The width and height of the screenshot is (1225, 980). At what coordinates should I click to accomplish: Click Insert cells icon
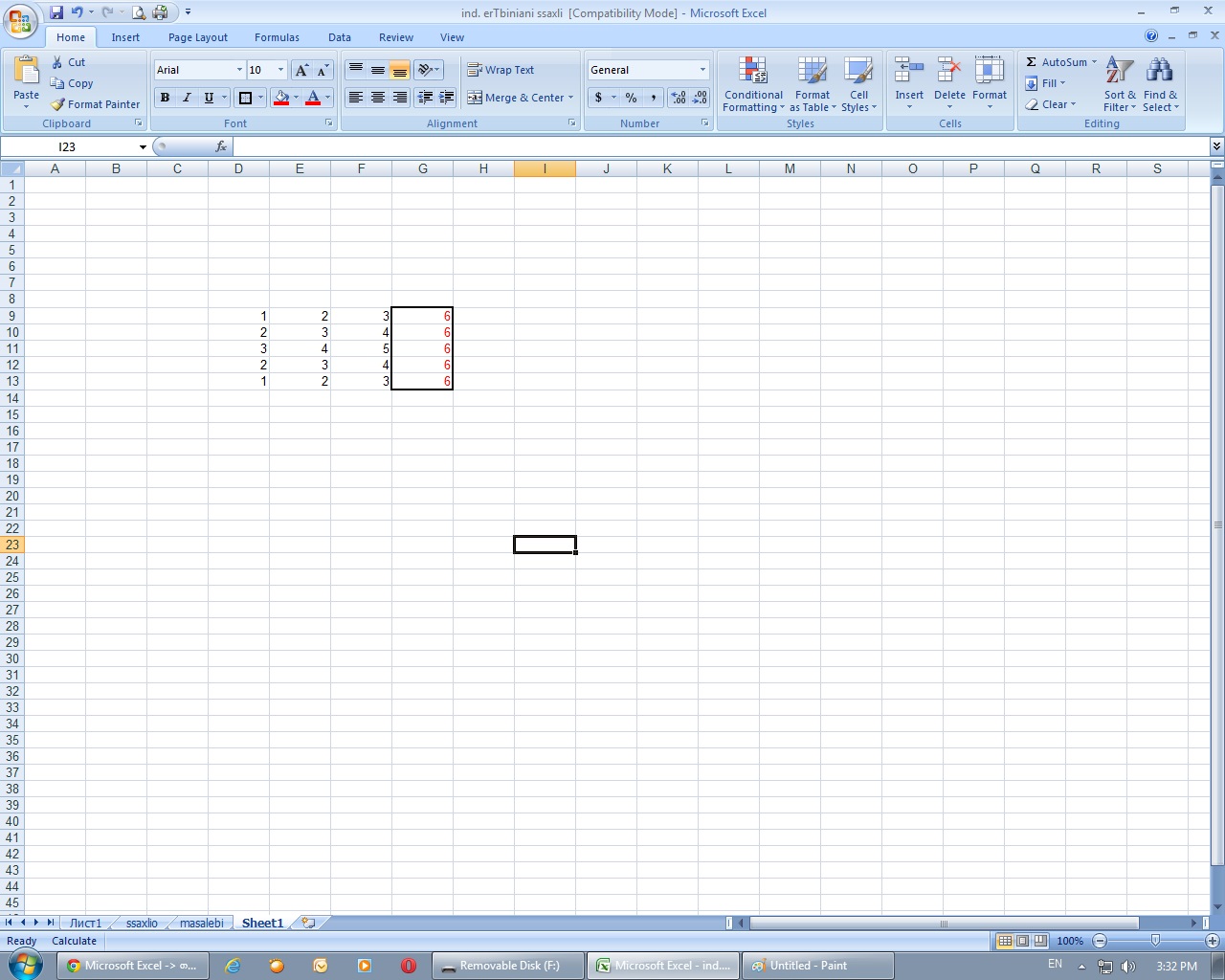(x=908, y=72)
